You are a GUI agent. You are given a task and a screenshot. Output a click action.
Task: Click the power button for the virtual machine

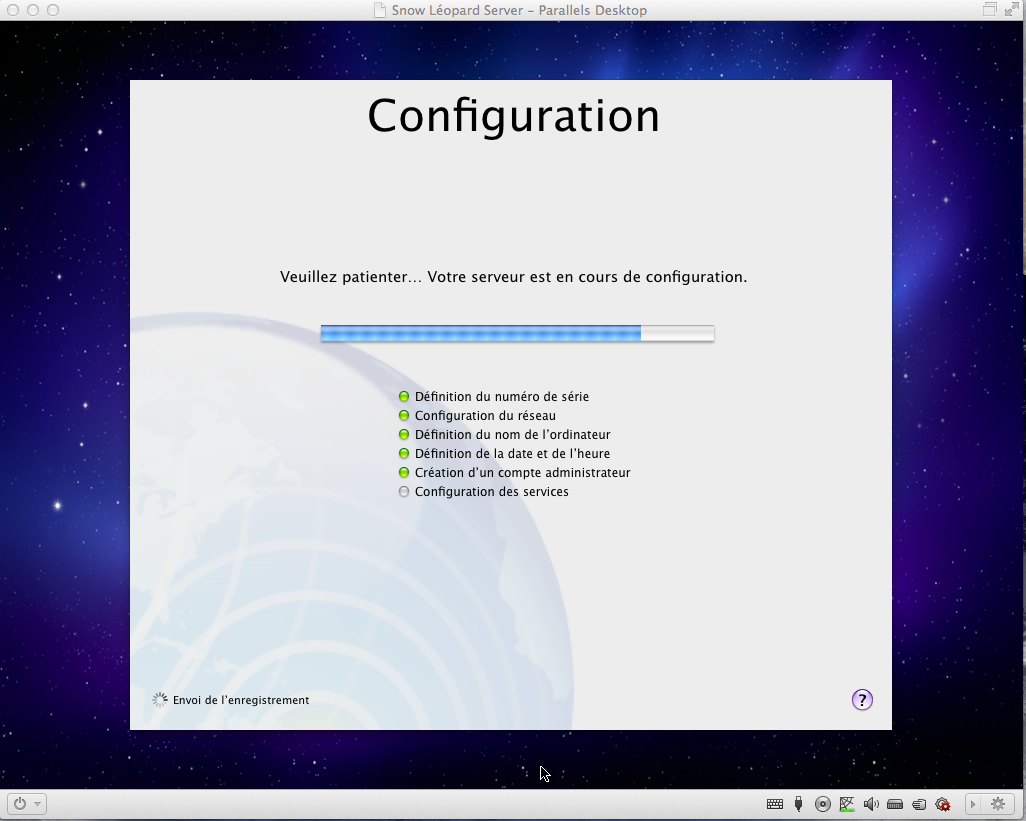tap(20, 803)
